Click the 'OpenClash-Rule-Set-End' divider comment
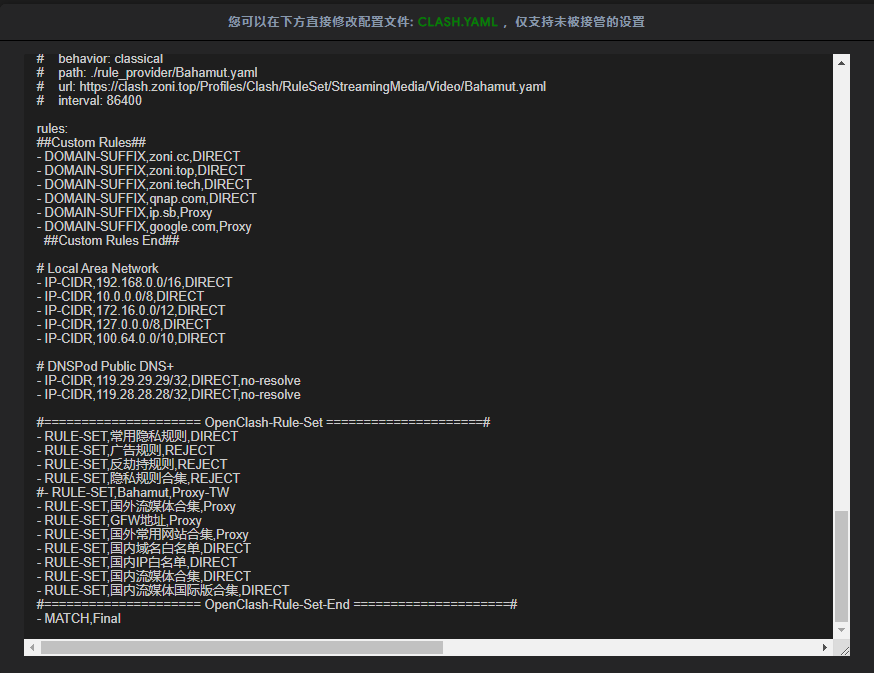Viewport: 874px width, 673px height. [277, 604]
